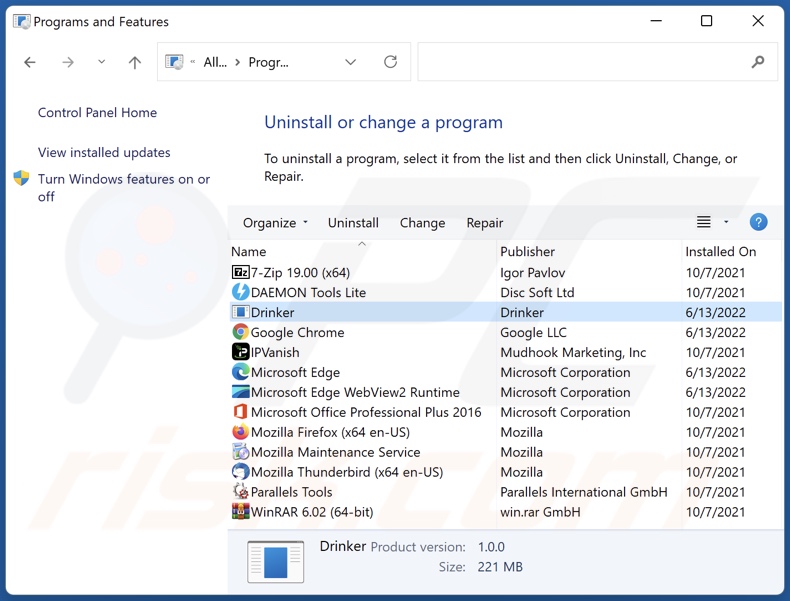Select the 7-Zip 19.00 icon
Image resolution: width=790 pixels, height=601 pixels.
240,272
